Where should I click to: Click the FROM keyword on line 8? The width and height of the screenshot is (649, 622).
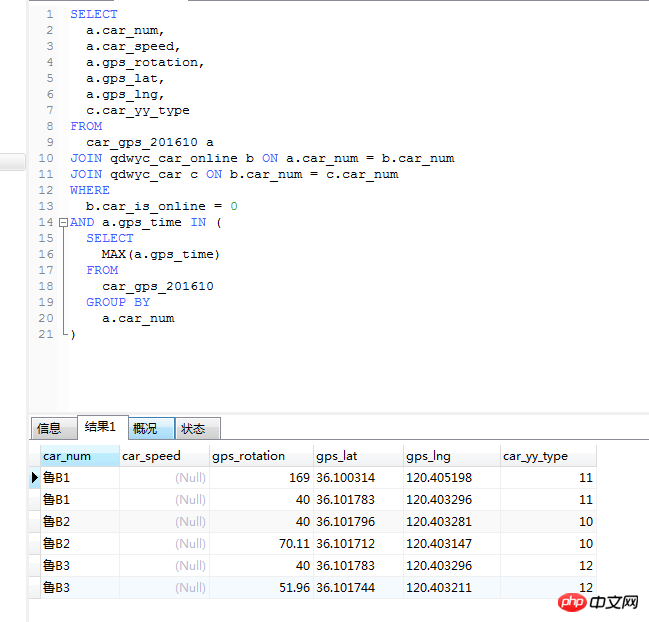tap(86, 126)
